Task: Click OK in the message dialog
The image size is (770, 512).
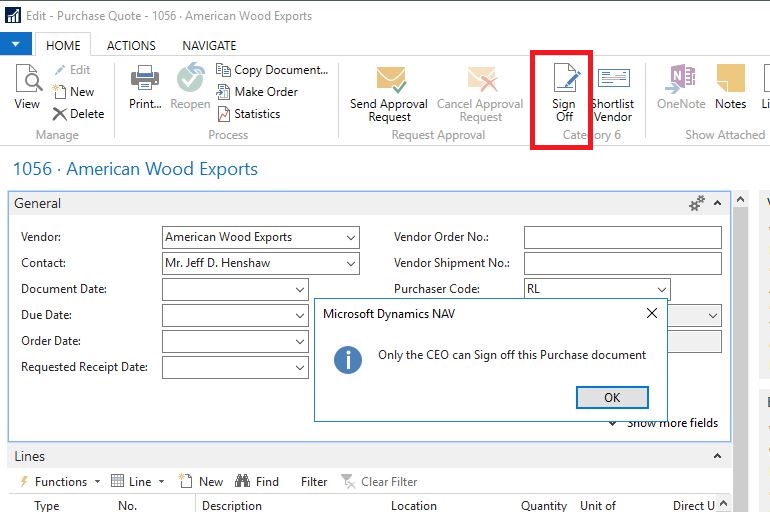Action: tap(612, 397)
